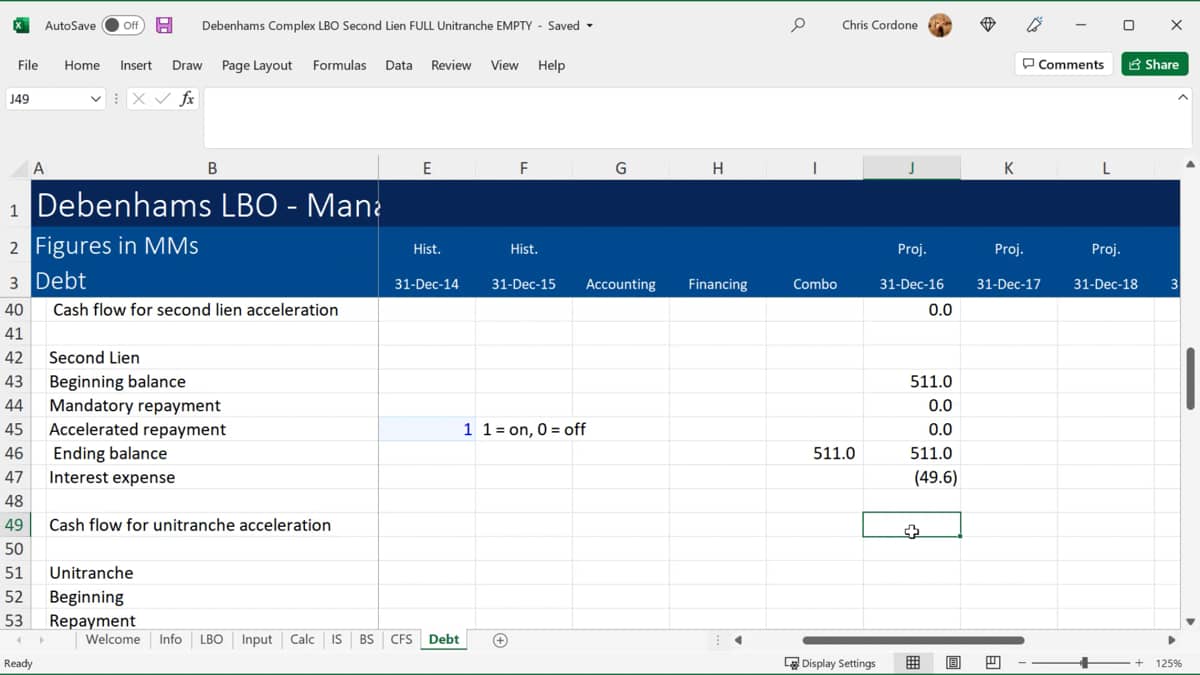This screenshot has width=1200, height=675.
Task: Click the horizontal scrollbar thumb
Action: 913,640
